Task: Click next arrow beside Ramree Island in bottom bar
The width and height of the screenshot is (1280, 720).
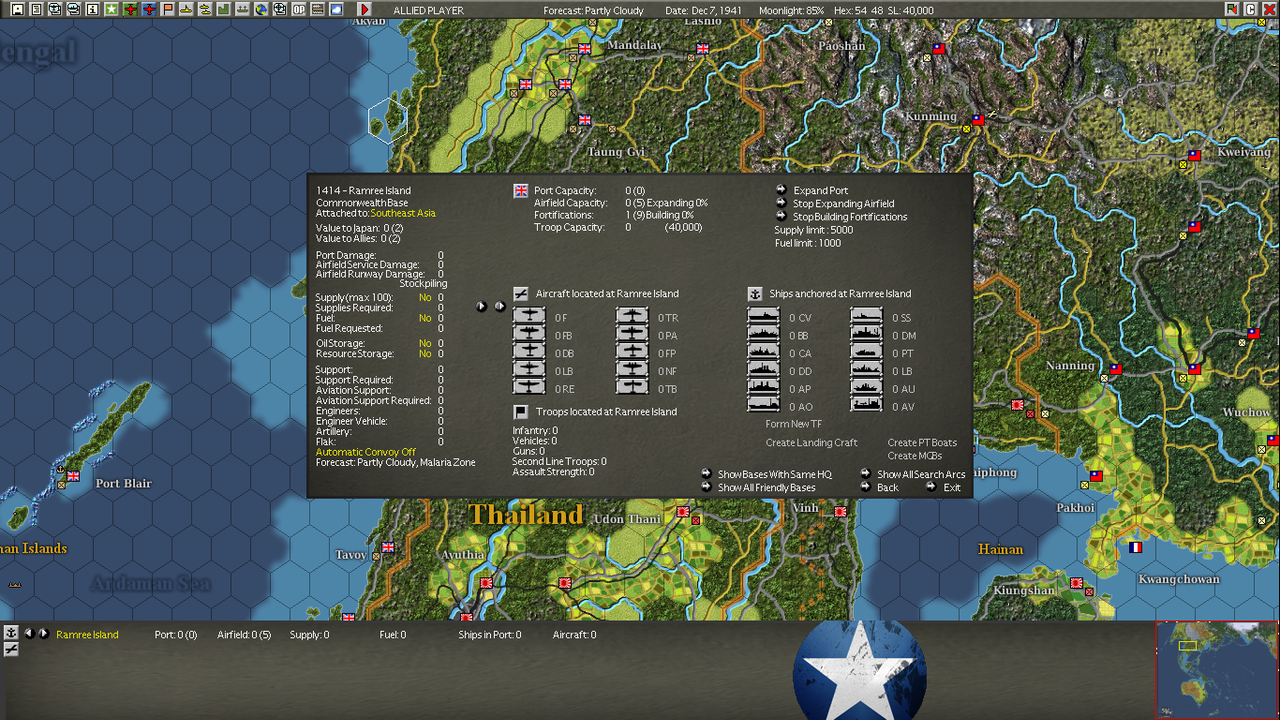Action: tap(43, 633)
